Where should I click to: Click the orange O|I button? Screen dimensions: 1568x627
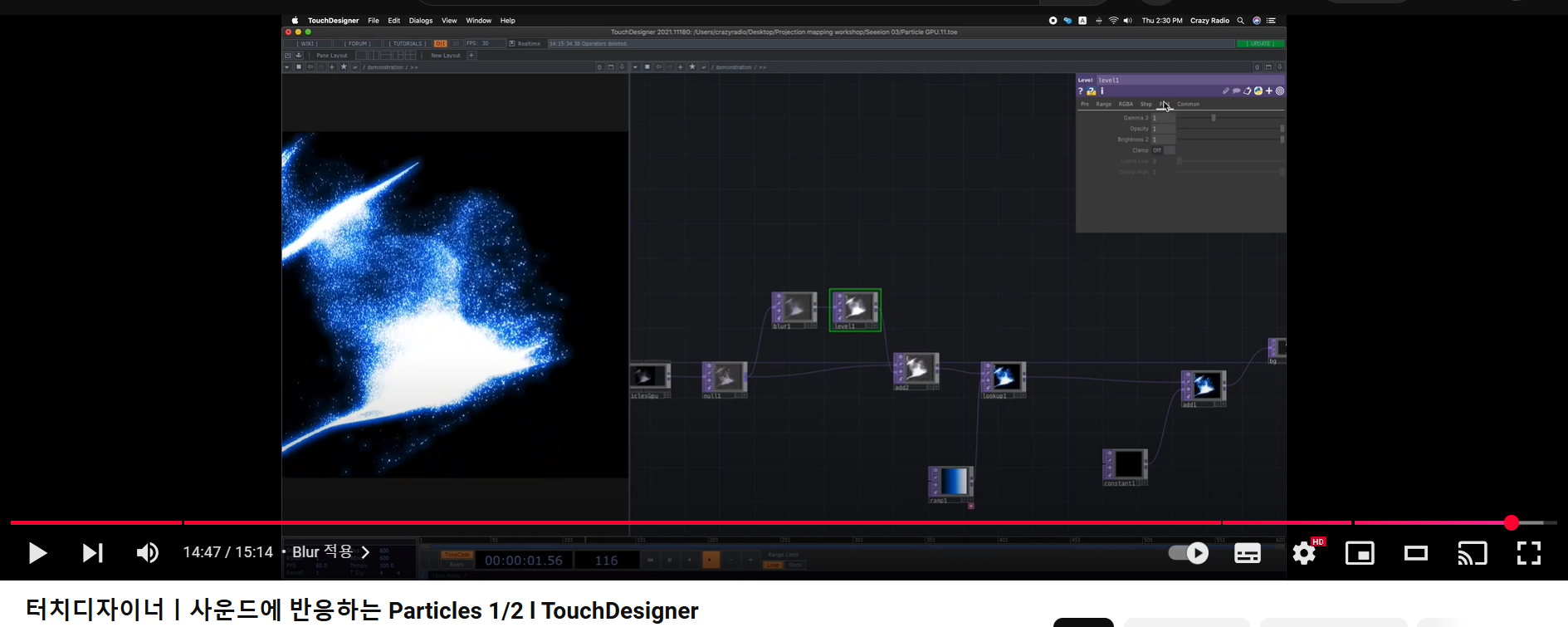[440, 44]
